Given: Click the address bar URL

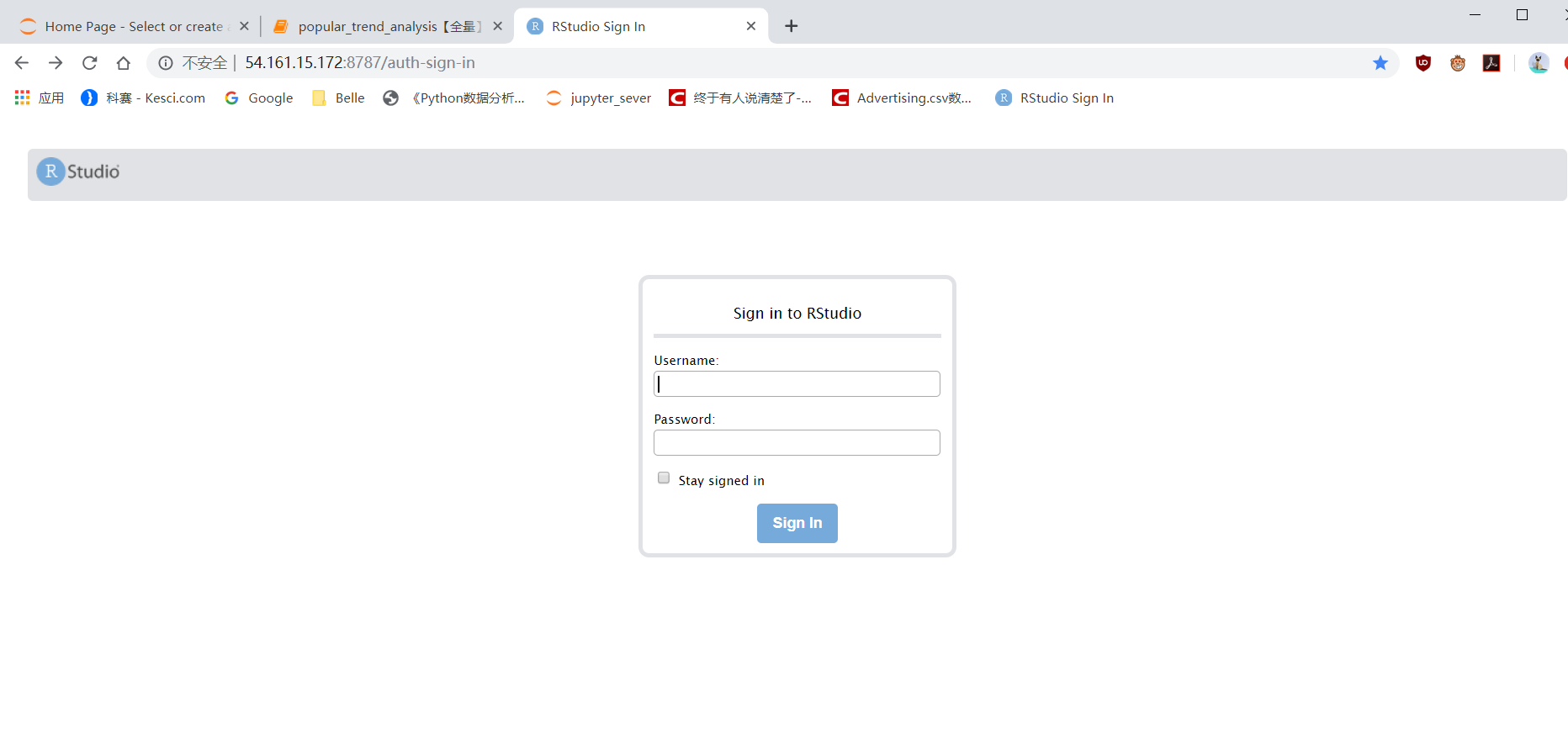Looking at the screenshot, I should (x=360, y=63).
